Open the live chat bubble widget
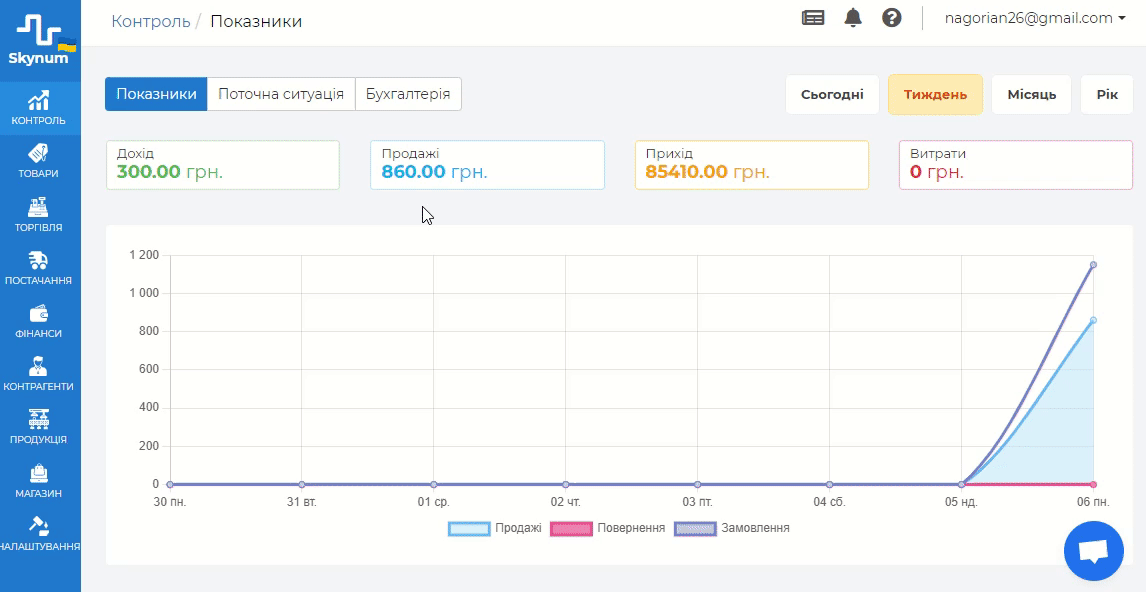 pos(1094,551)
